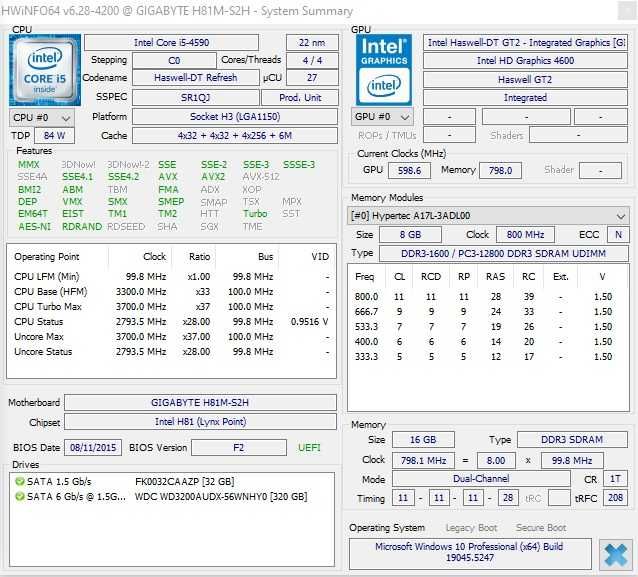Viewport: 638px width, 577px height.
Task: Click the Legacy Boot label
Action: pos(471,528)
